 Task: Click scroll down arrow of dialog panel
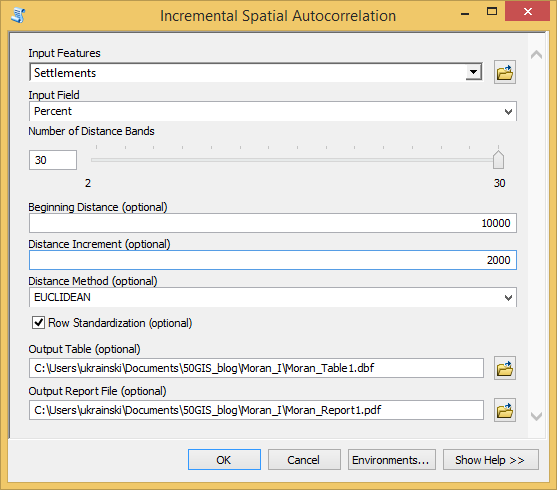click(536, 416)
